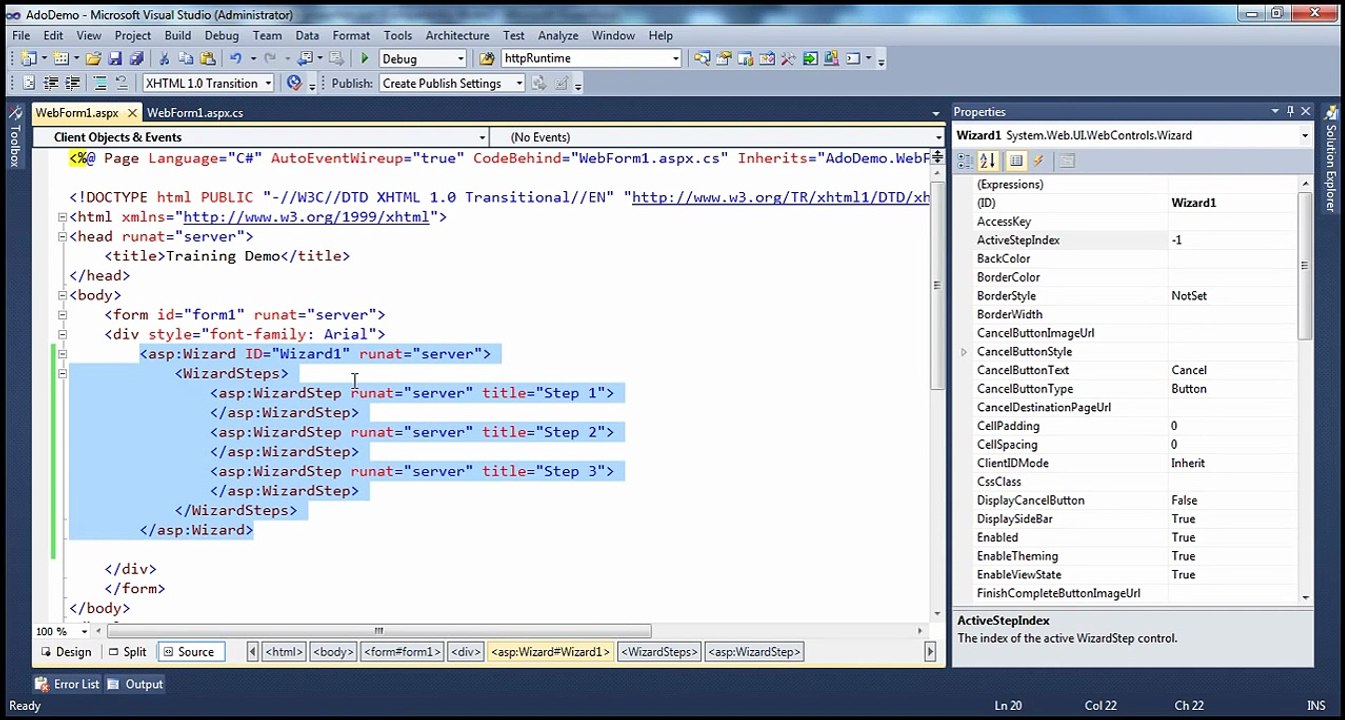Open the Solution Explorer side tab
Screen dimensions: 1345x720
tap(1330, 160)
